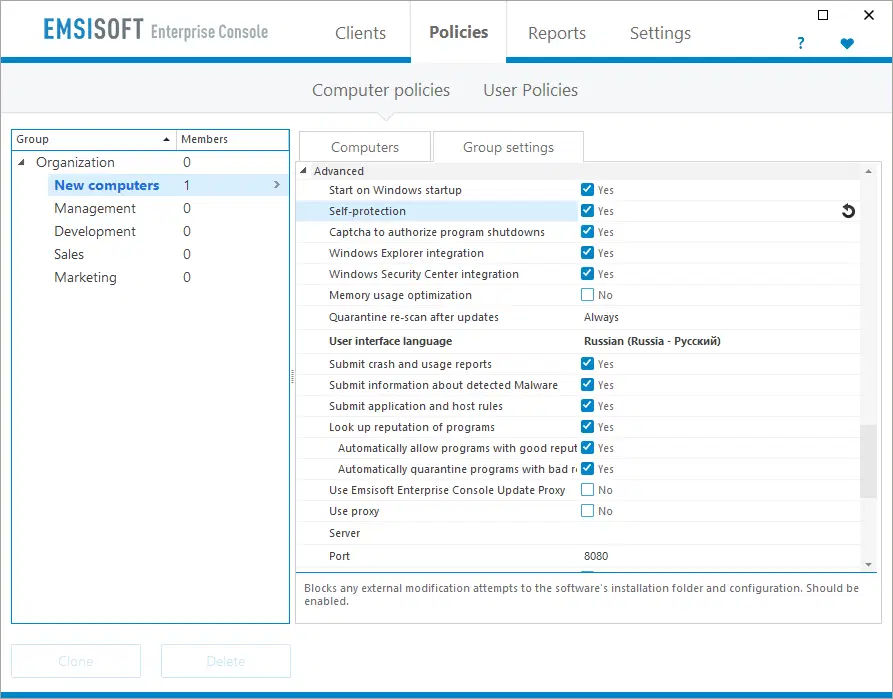Select the Management group
The height and width of the screenshot is (699, 893).
tap(95, 209)
